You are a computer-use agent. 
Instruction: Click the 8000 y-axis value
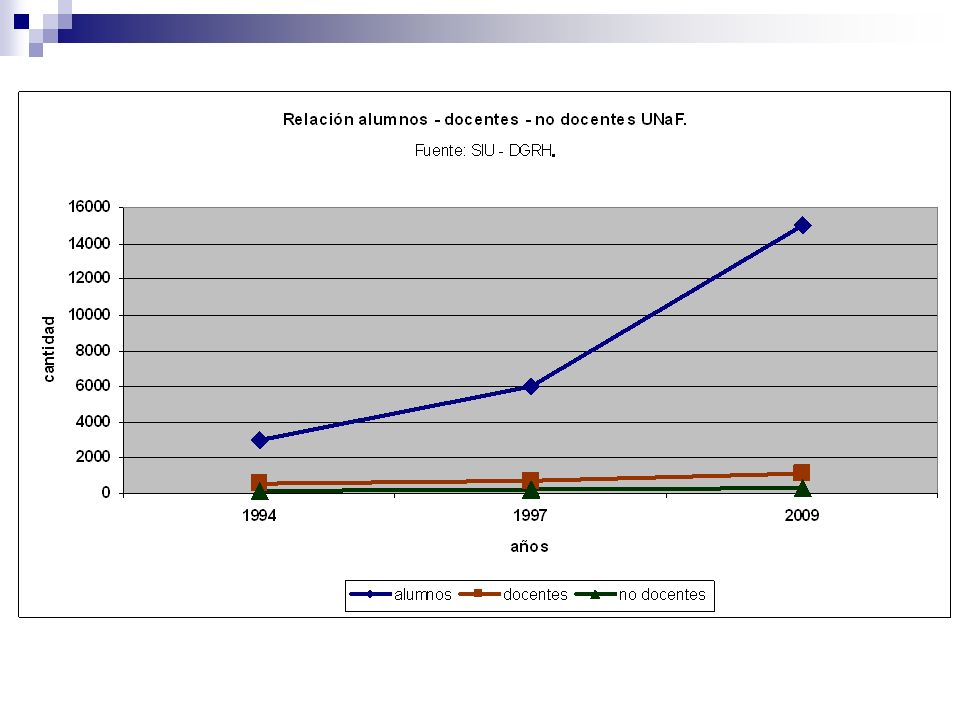coord(92,351)
